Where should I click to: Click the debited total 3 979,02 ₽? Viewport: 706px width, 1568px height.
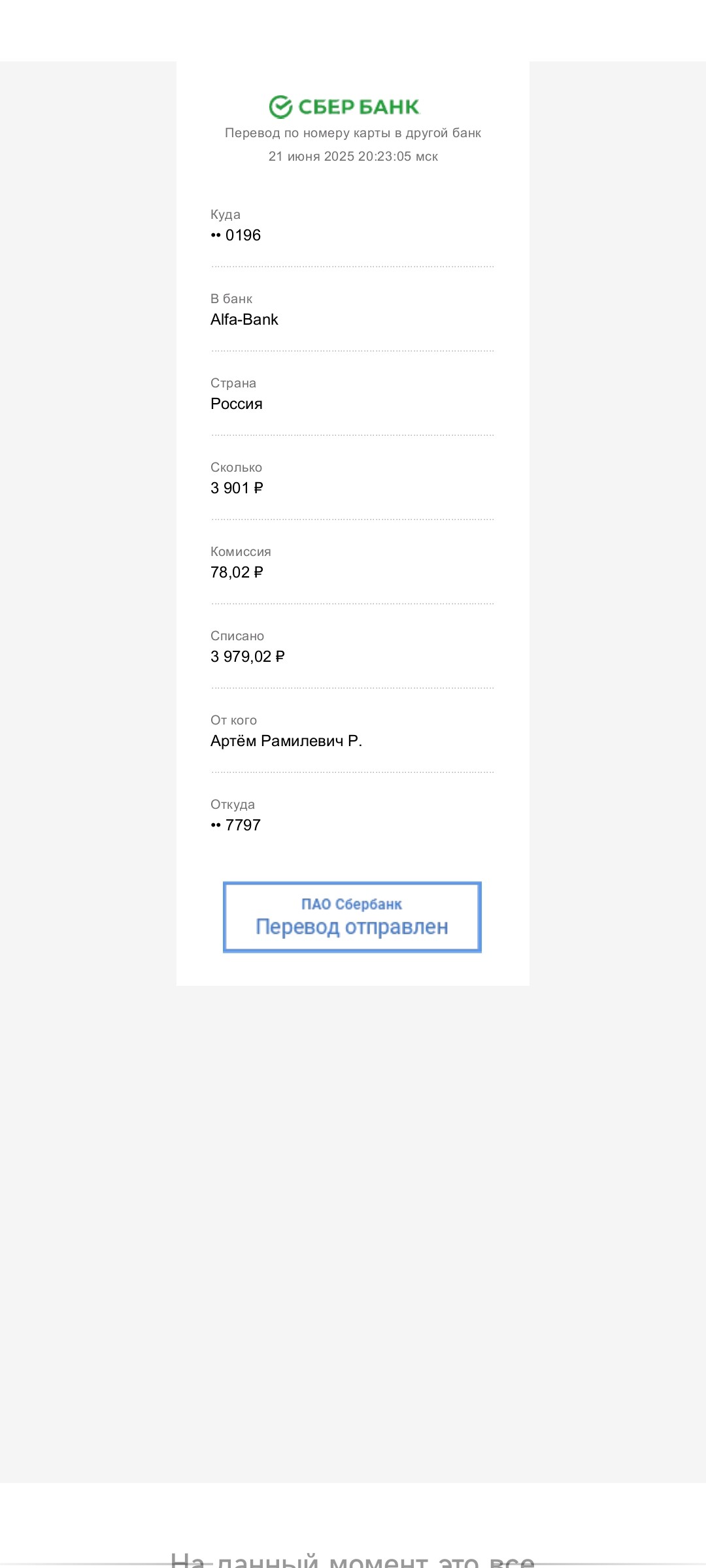248,657
